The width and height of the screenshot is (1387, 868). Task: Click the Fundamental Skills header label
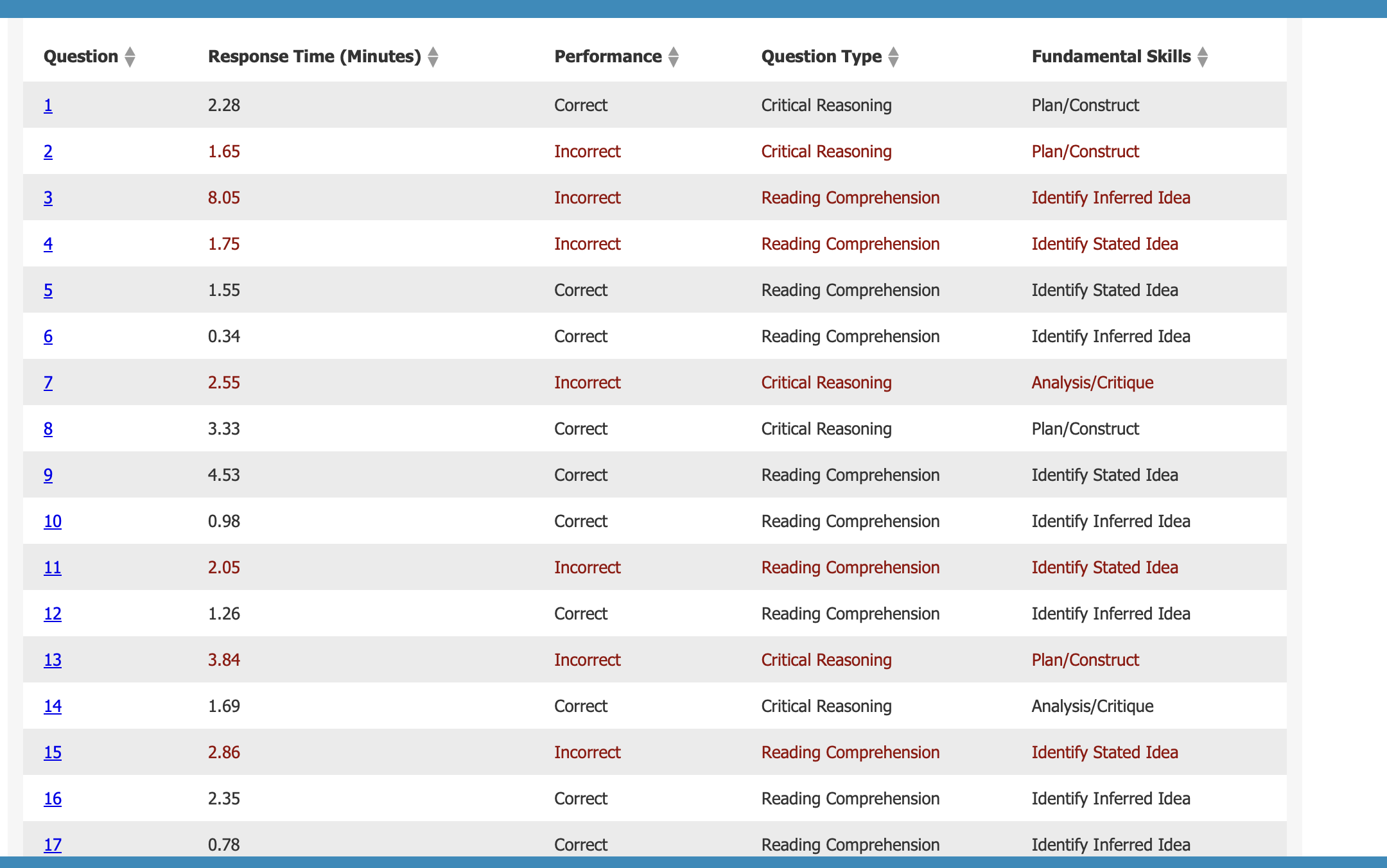pyautogui.click(x=1111, y=56)
